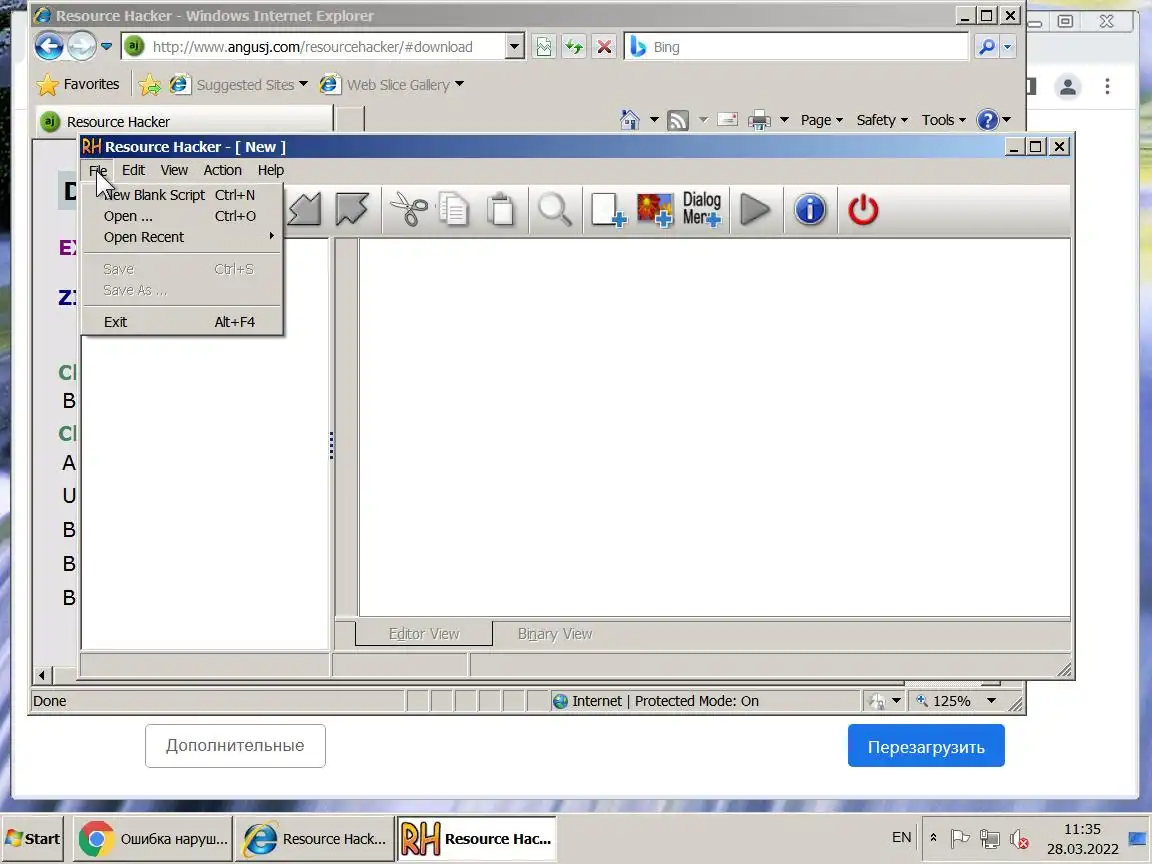The width and height of the screenshot is (1152, 864).
Task: Click the IE RSS feeds icon
Action: [677, 120]
